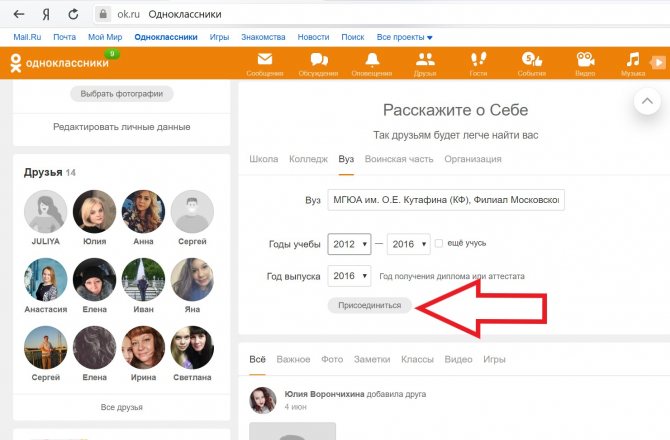Click the scroll-to-top chevron button
The image size is (670, 440).
647,101
